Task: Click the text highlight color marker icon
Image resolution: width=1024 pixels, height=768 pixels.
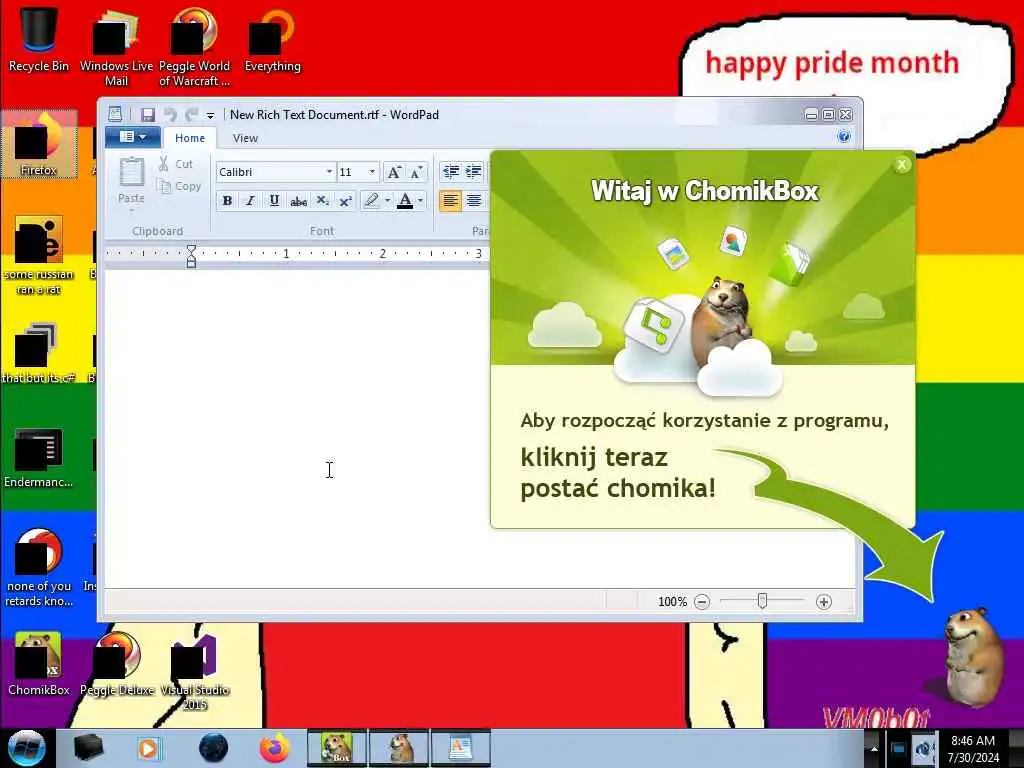Action: (372, 200)
